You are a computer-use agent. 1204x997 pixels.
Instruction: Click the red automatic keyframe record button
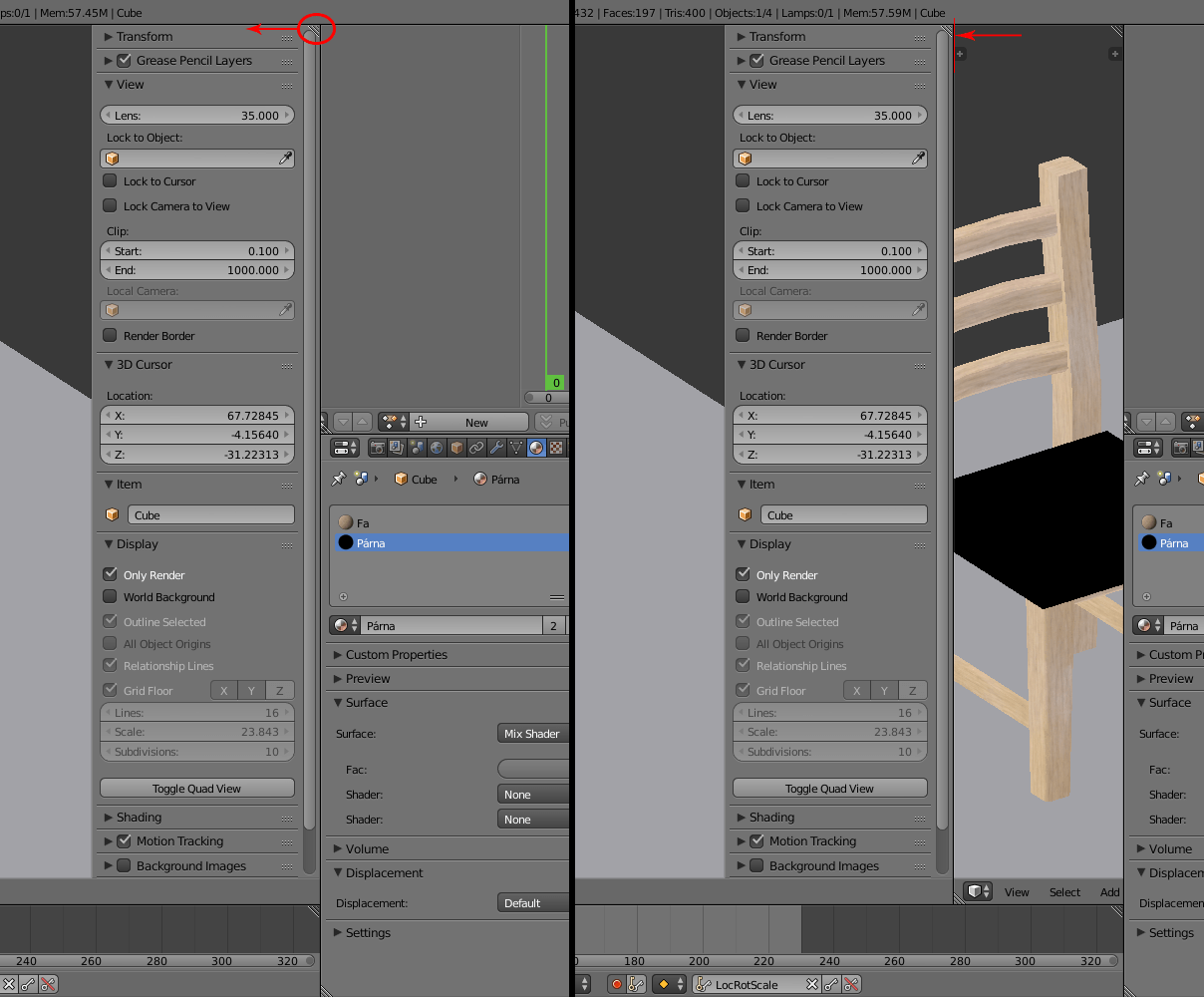click(616, 985)
